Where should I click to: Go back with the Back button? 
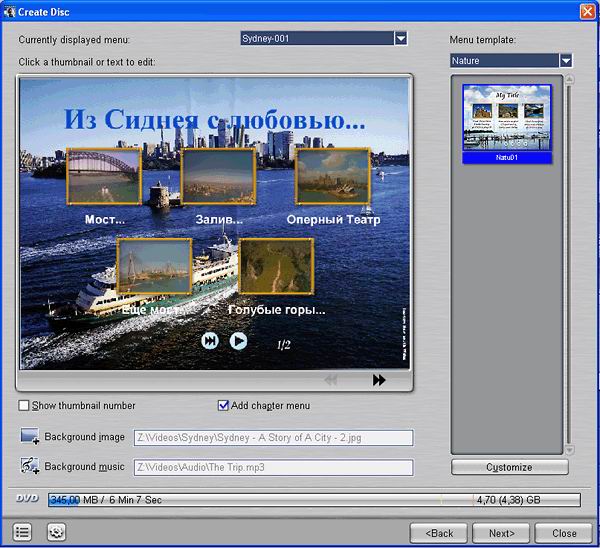click(x=439, y=532)
